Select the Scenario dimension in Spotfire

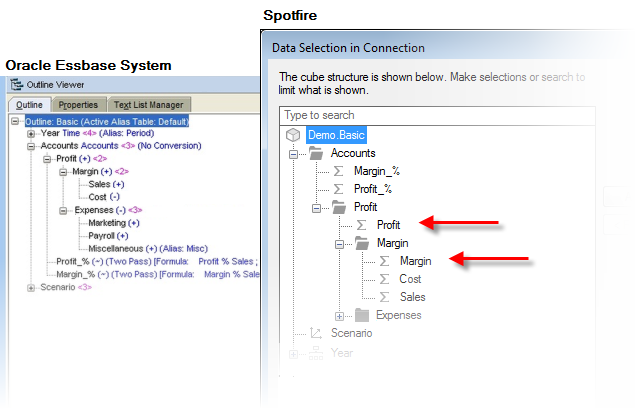tap(351, 333)
